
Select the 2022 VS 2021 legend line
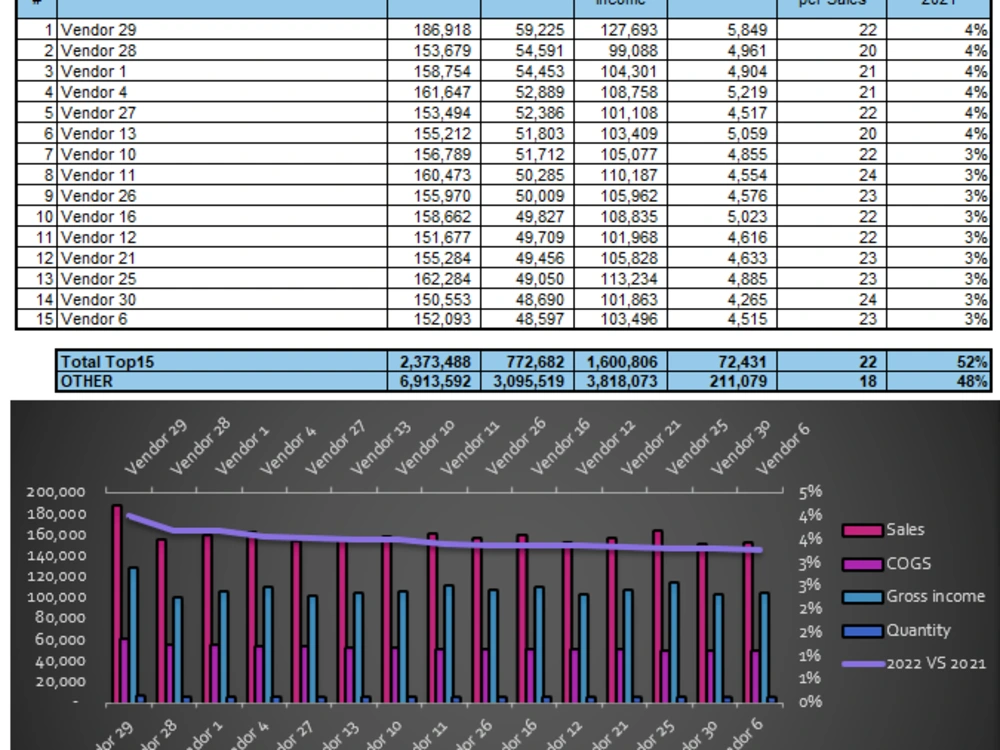(x=914, y=664)
